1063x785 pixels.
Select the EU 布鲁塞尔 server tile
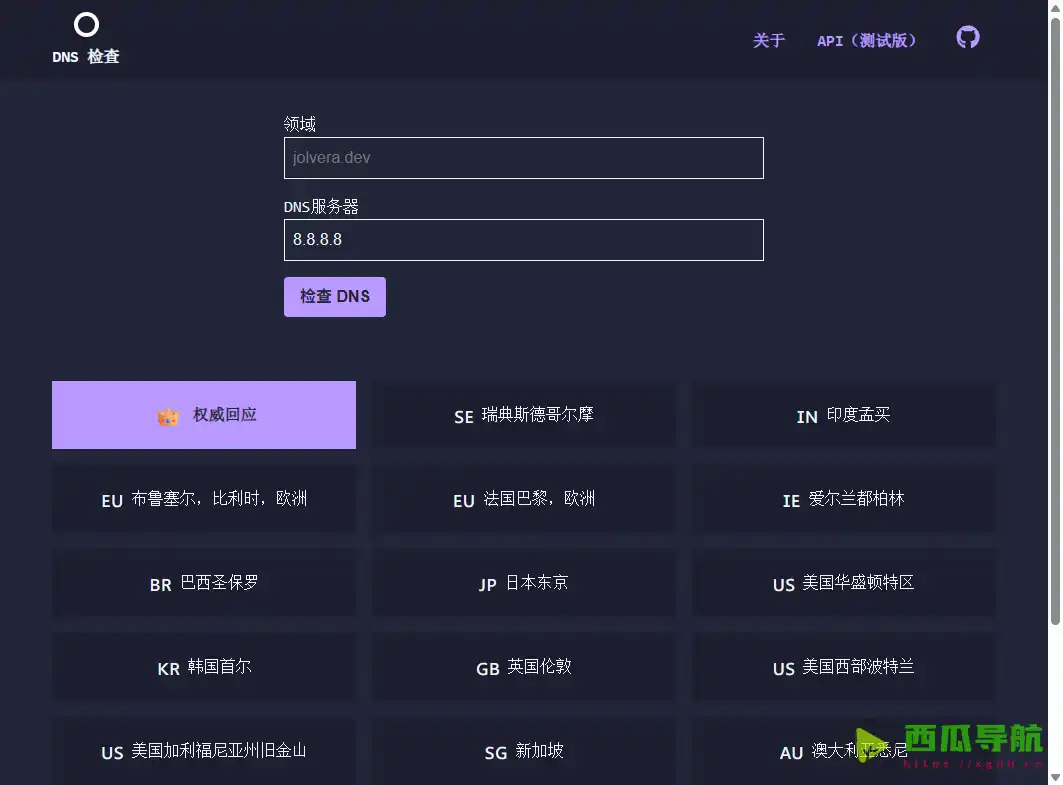coord(204,500)
